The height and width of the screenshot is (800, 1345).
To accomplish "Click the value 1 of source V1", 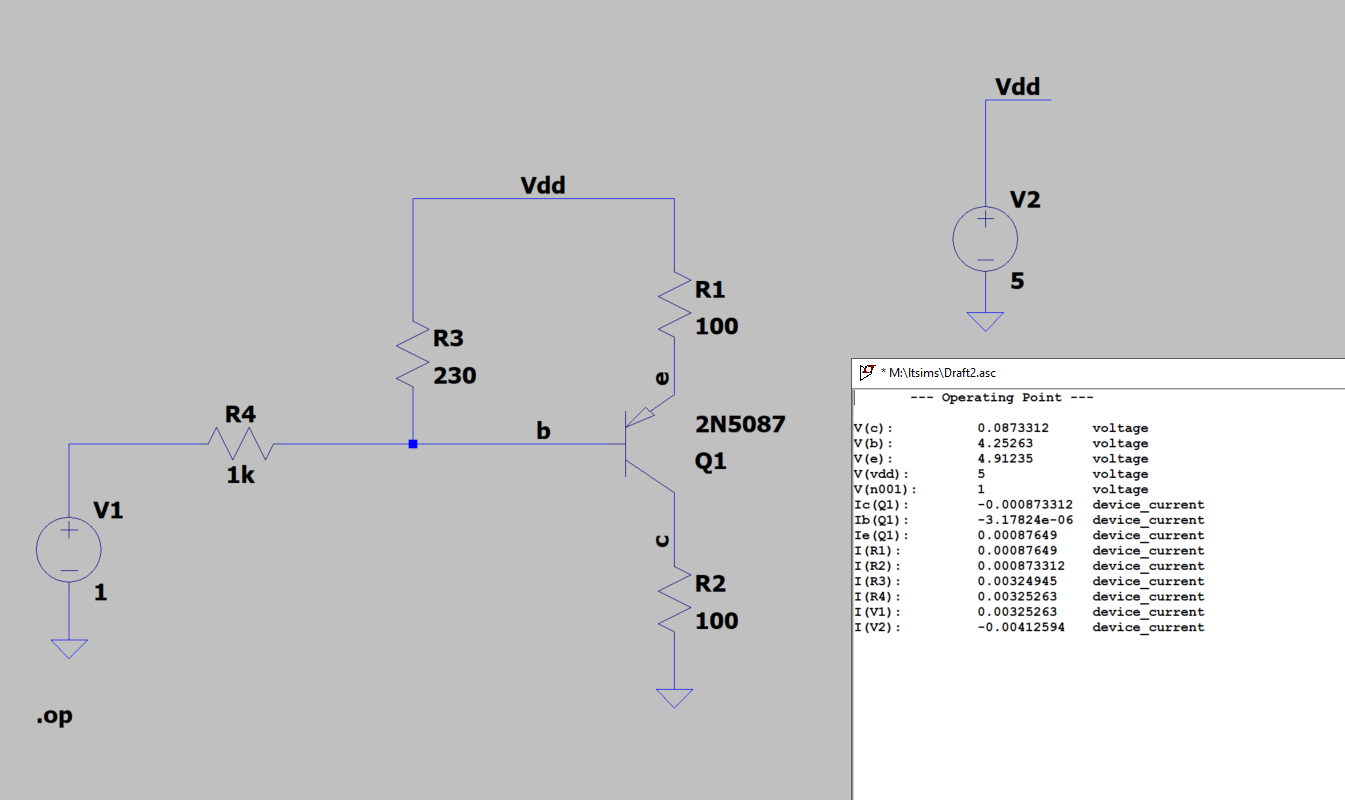I will click(x=100, y=593).
